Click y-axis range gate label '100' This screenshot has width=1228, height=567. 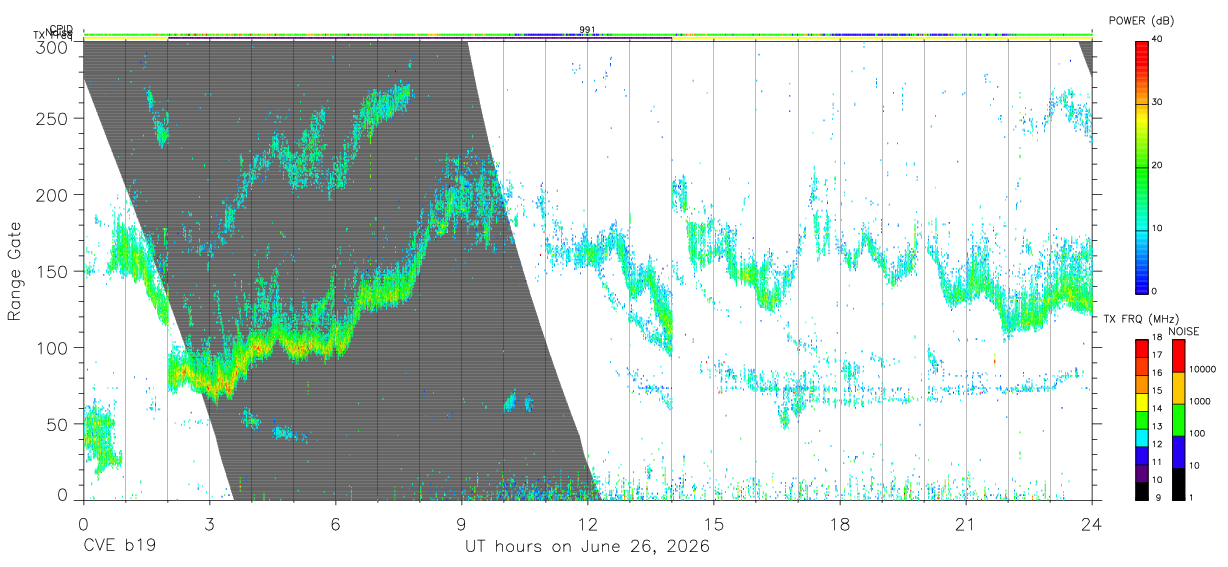(54, 347)
